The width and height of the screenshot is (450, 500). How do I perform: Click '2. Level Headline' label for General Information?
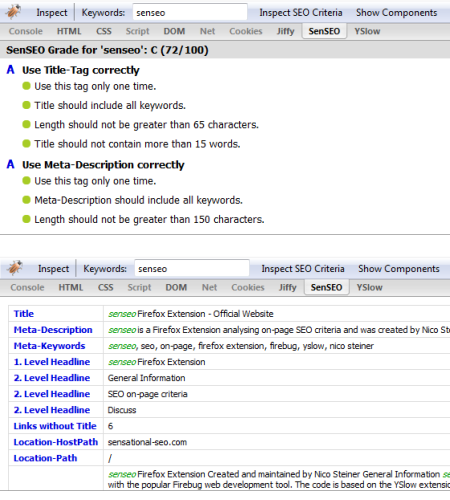52,378
